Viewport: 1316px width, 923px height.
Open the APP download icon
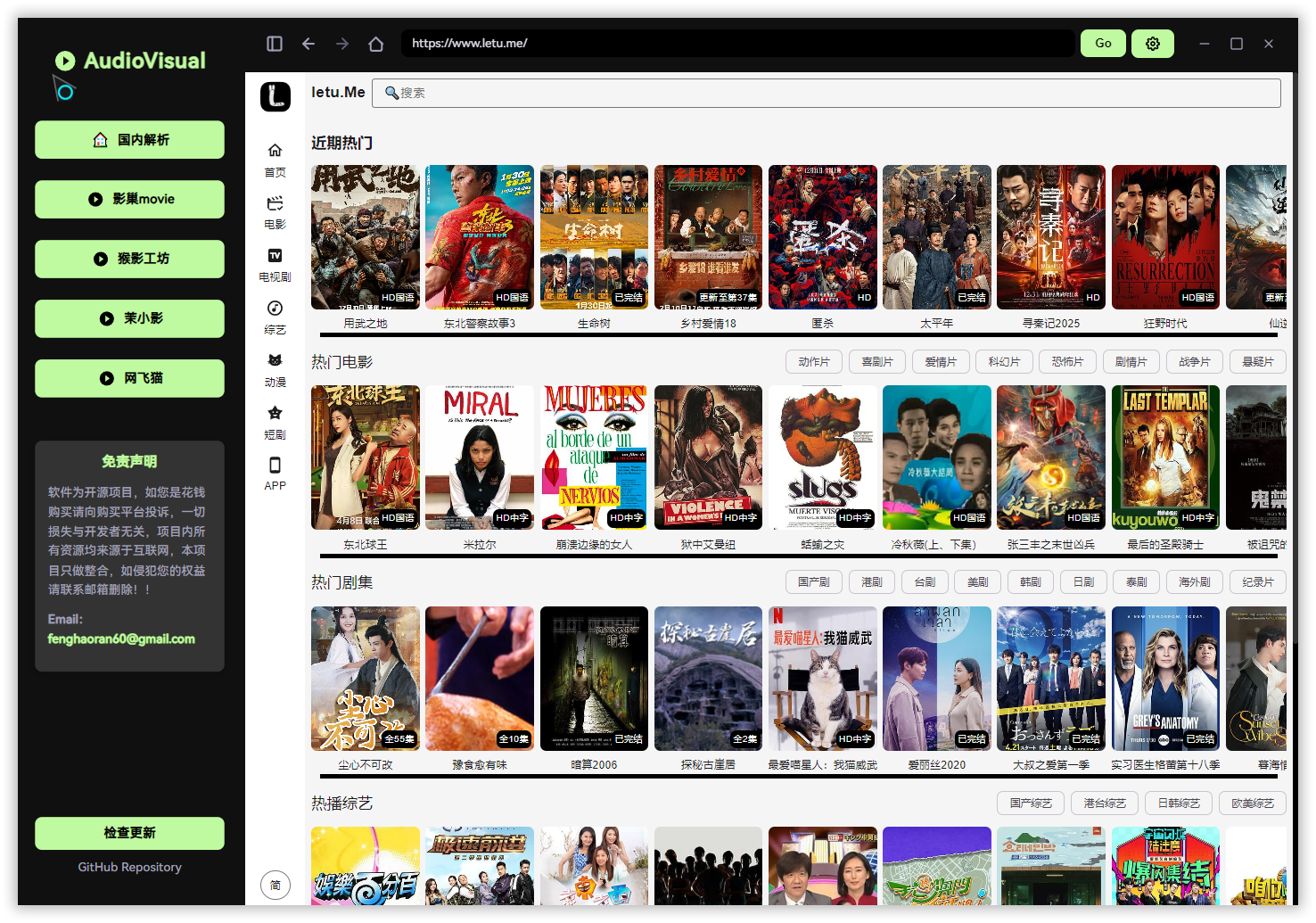tap(275, 473)
